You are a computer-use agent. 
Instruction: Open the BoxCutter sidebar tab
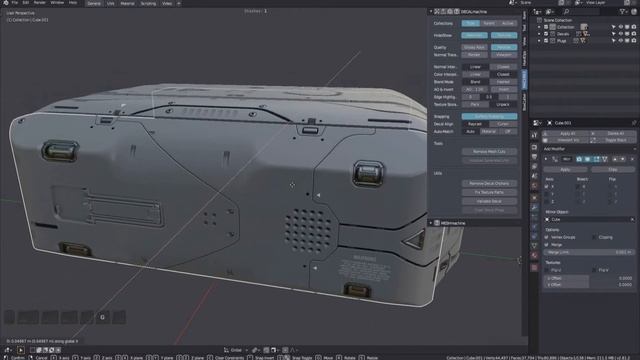[524, 101]
